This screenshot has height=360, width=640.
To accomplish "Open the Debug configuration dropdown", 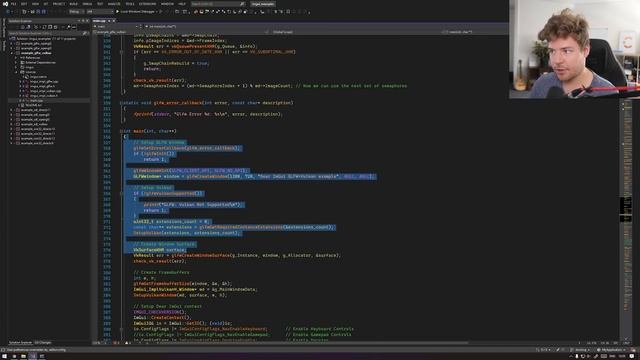I will point(76,11).
